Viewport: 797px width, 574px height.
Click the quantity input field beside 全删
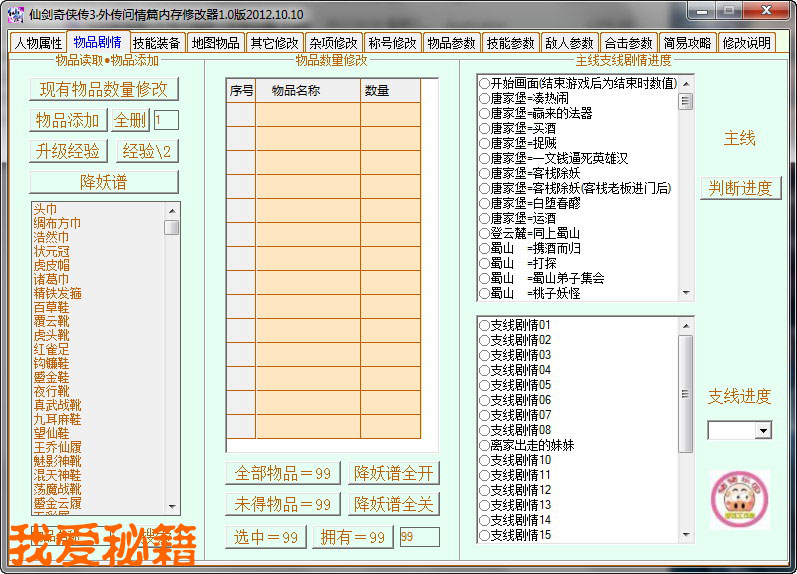[x=166, y=120]
